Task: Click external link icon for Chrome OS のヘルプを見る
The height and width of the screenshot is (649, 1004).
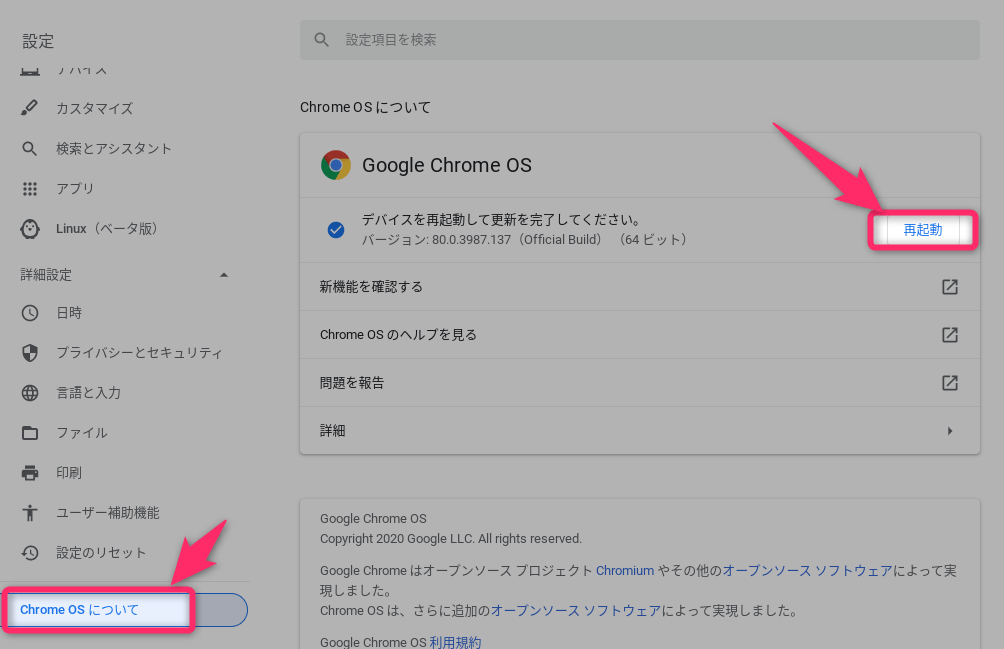Action: pyautogui.click(x=950, y=335)
